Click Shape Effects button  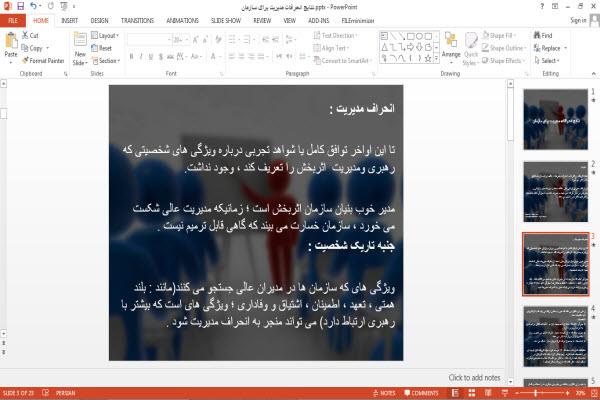click(x=502, y=61)
